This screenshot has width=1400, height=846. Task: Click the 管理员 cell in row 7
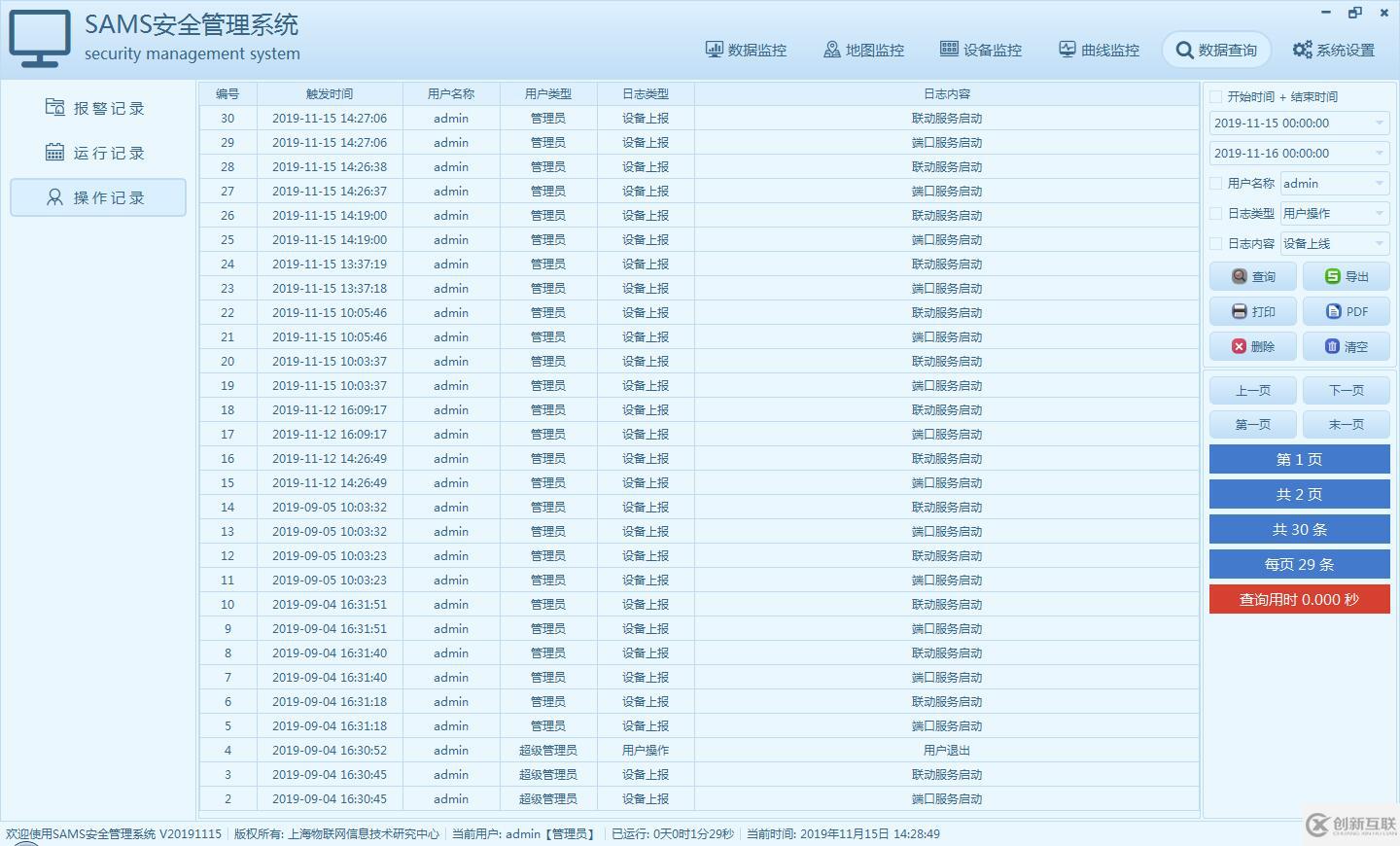tap(548, 677)
